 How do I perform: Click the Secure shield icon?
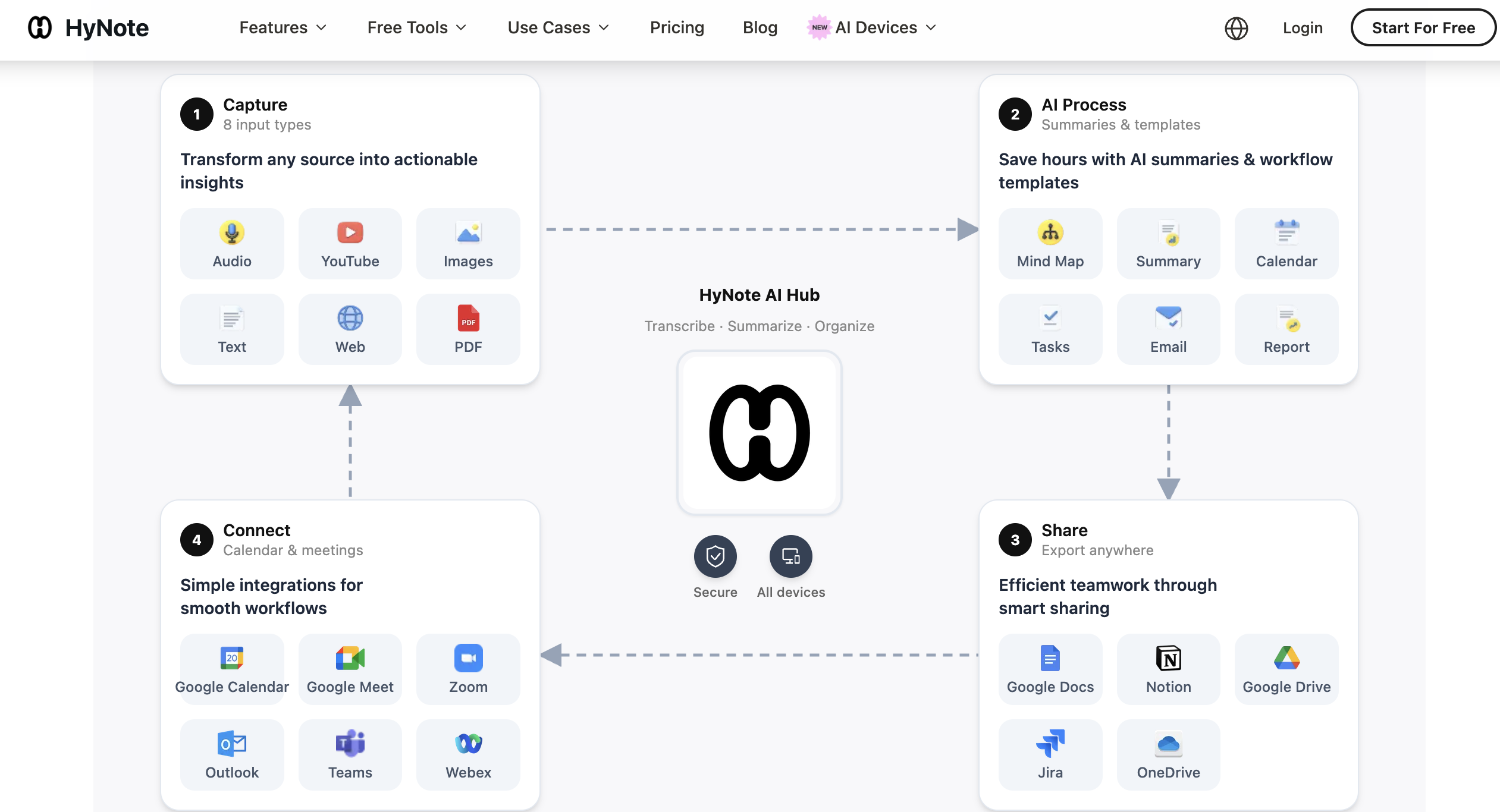[715, 556]
